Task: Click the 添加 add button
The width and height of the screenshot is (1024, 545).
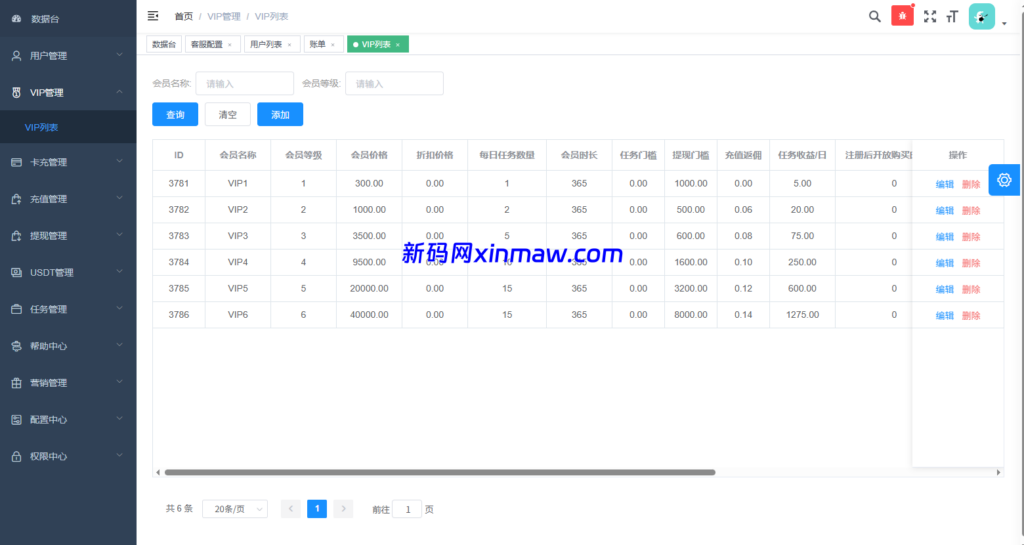Action: point(280,114)
